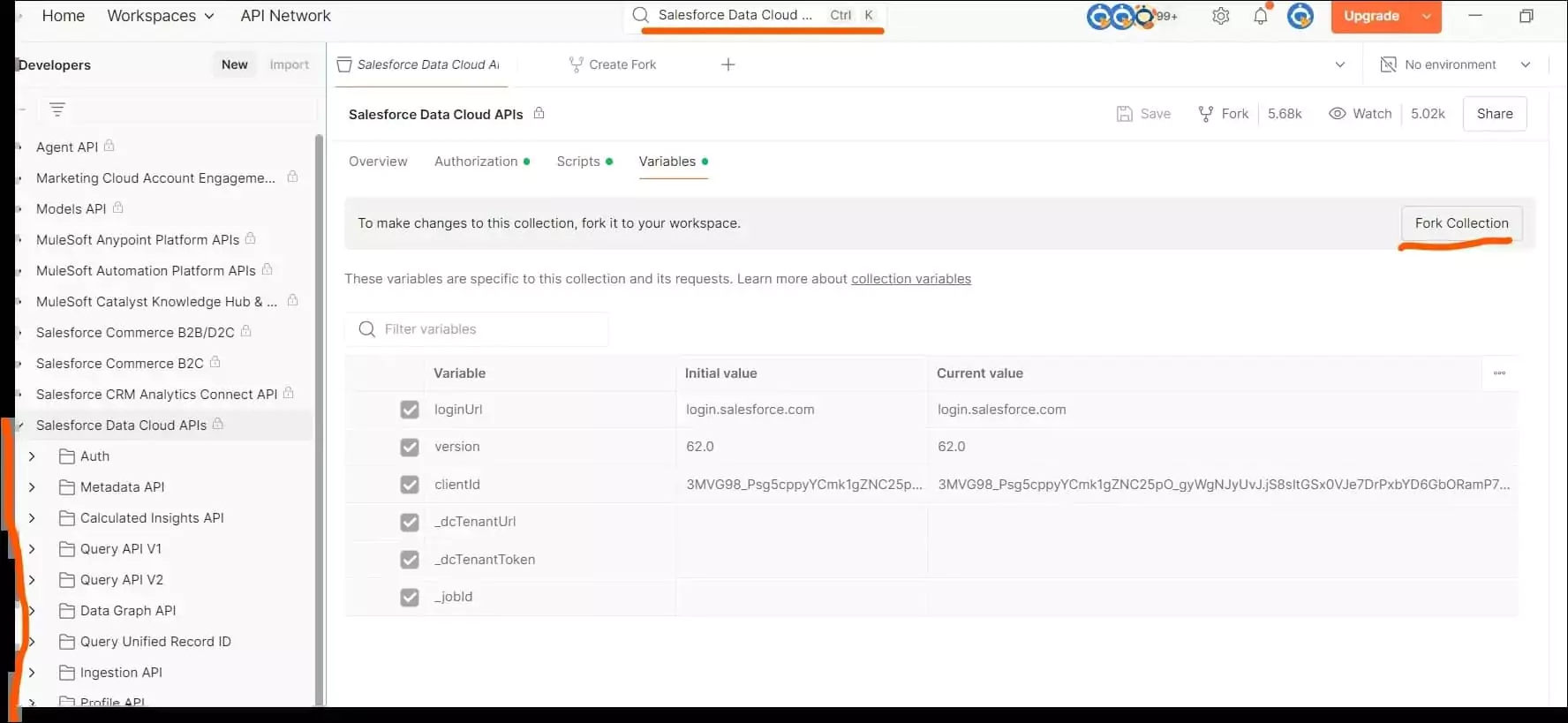Screen dimensions: 1568x723
Task: Click the magnifier in Filter variables box
Action: pyautogui.click(x=367, y=329)
